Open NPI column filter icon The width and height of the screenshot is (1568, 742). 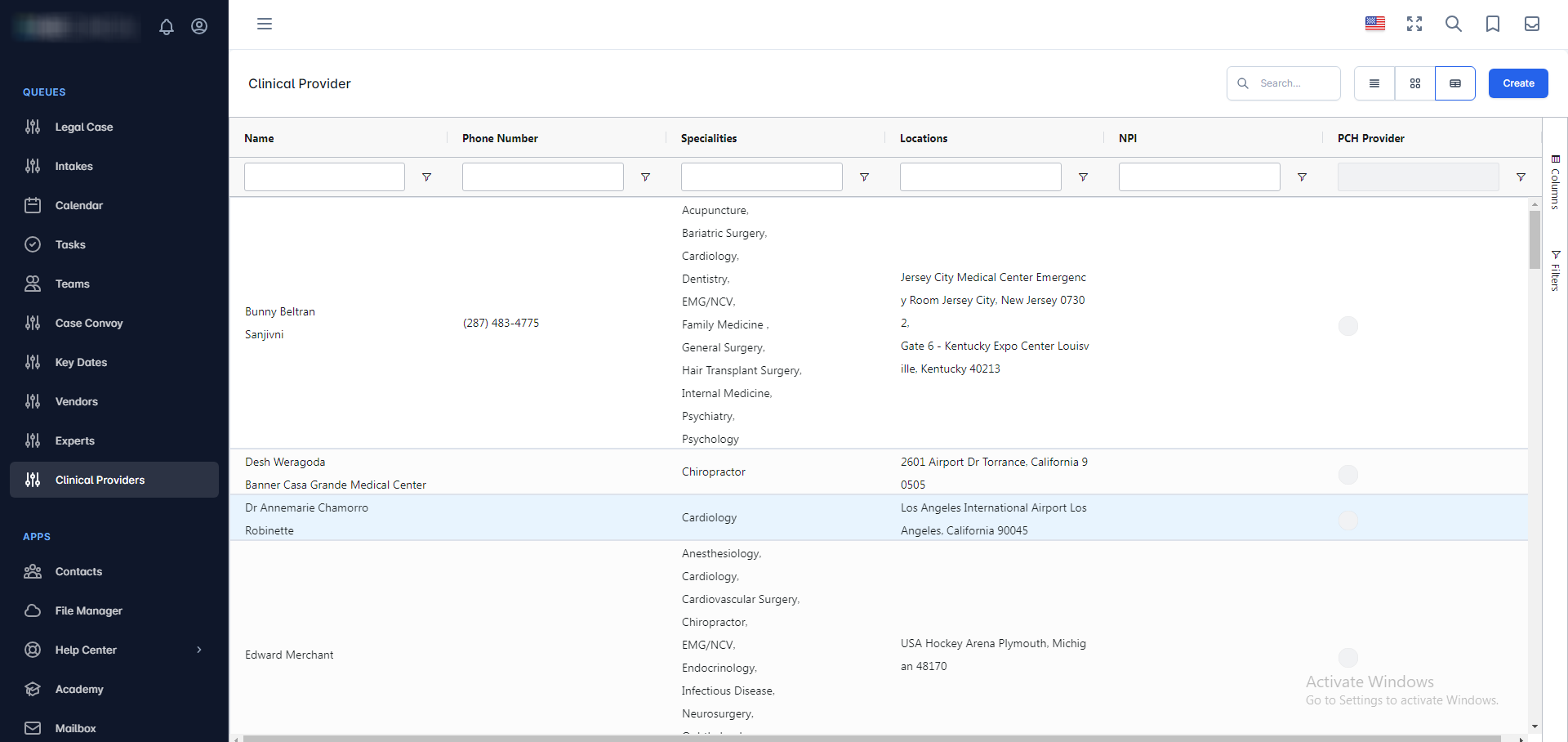(x=1302, y=177)
